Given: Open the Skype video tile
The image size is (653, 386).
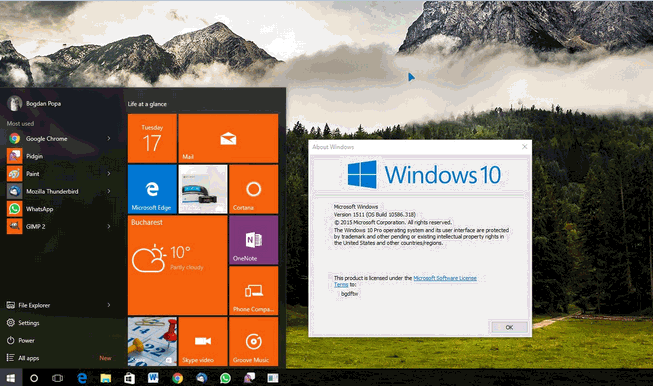Looking at the screenshot, I should tap(203, 341).
